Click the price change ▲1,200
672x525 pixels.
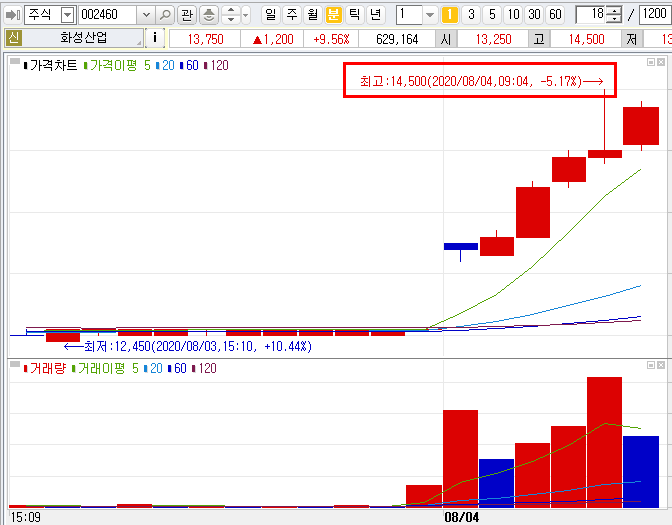click(x=273, y=39)
